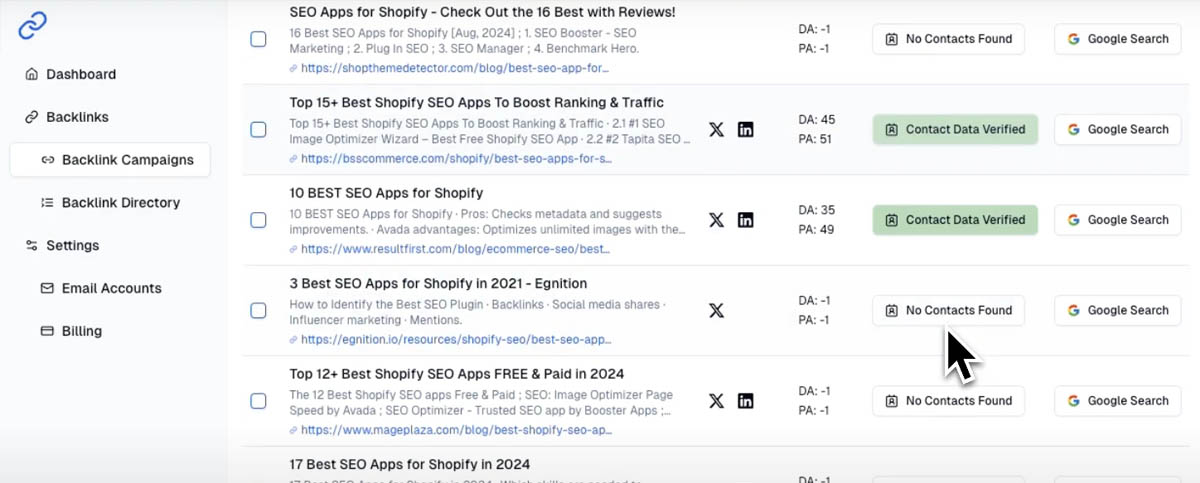Click No Contacts Found for shopthemedetector row
This screenshot has height=483, width=1200.
point(949,39)
